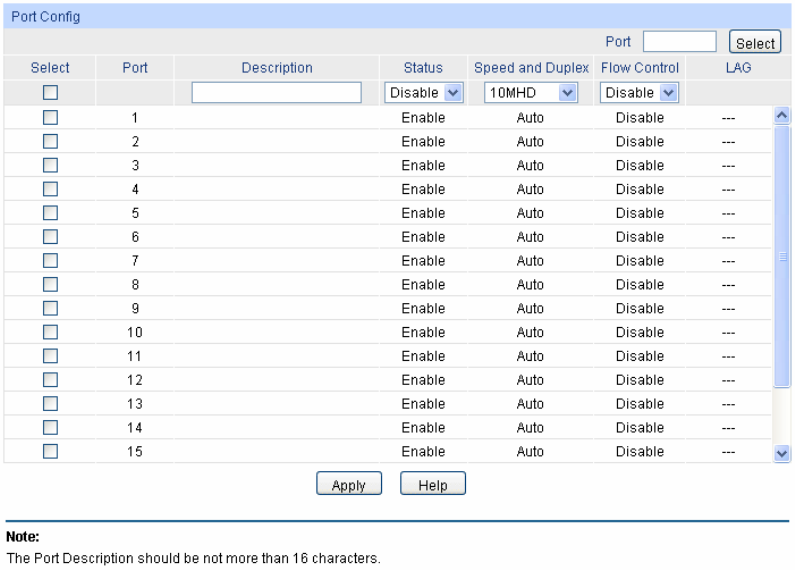Tick the port 14 row checkbox
This screenshot has height=570, width=795.
pos(50,427)
